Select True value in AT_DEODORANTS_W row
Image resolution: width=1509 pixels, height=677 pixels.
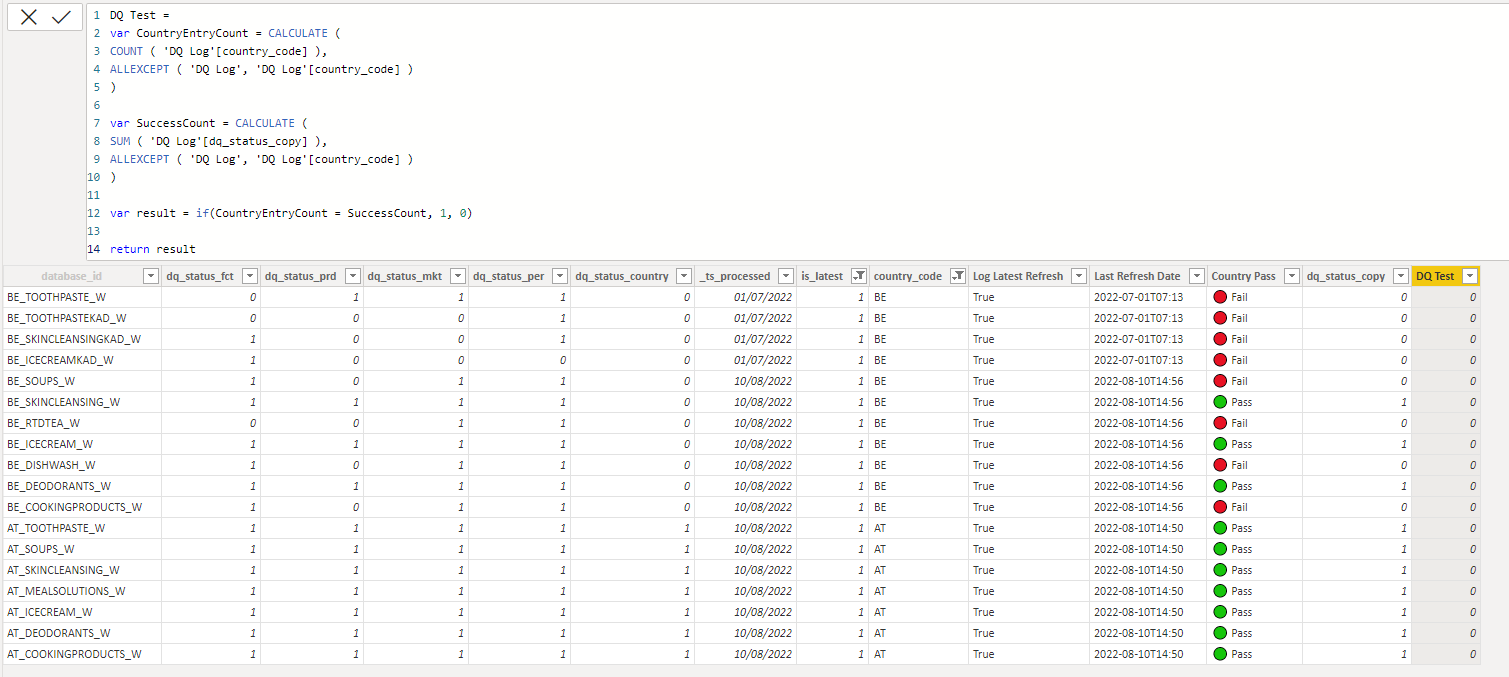pyautogui.click(x=984, y=633)
